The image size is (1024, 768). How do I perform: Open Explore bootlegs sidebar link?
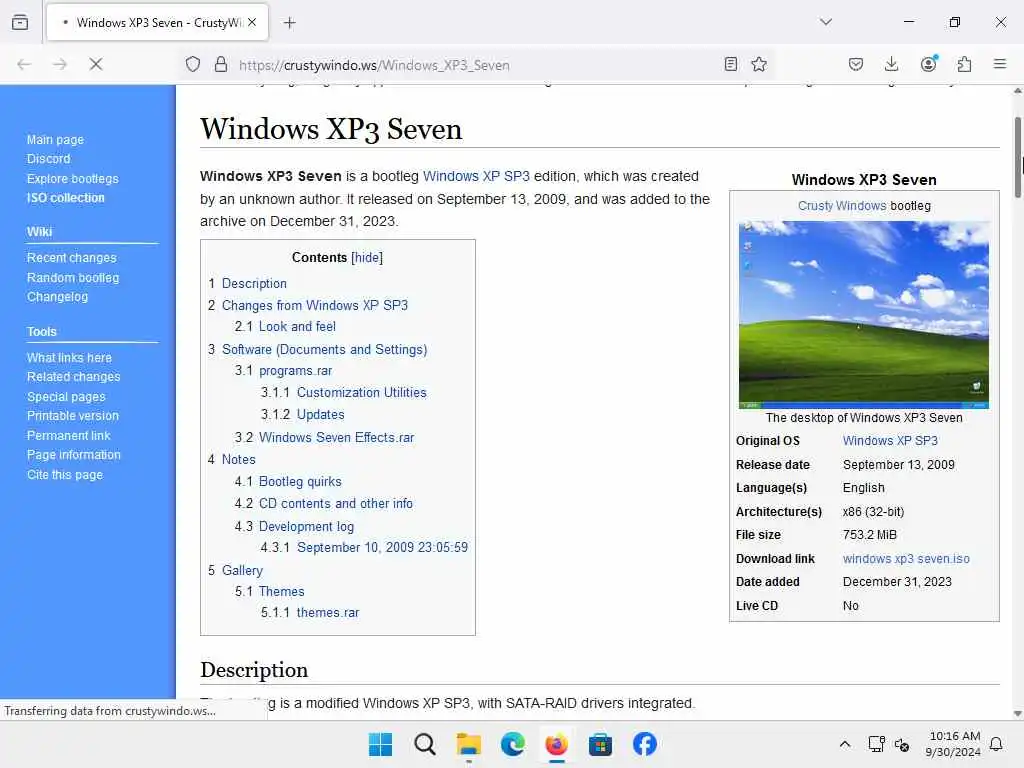[x=72, y=178]
